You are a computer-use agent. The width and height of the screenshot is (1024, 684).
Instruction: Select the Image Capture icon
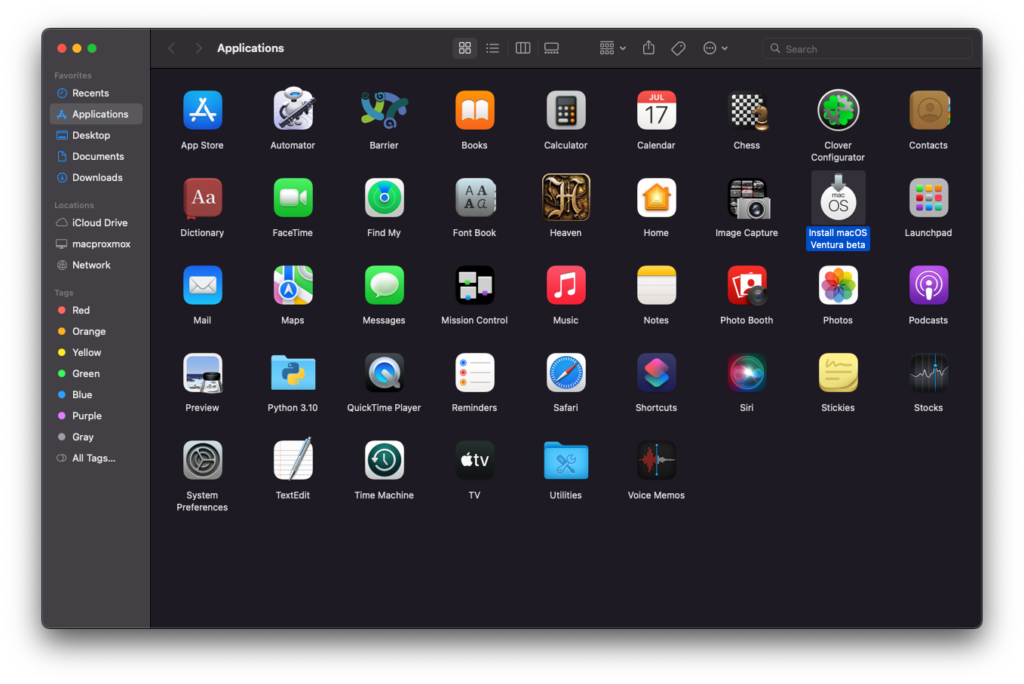click(x=747, y=198)
